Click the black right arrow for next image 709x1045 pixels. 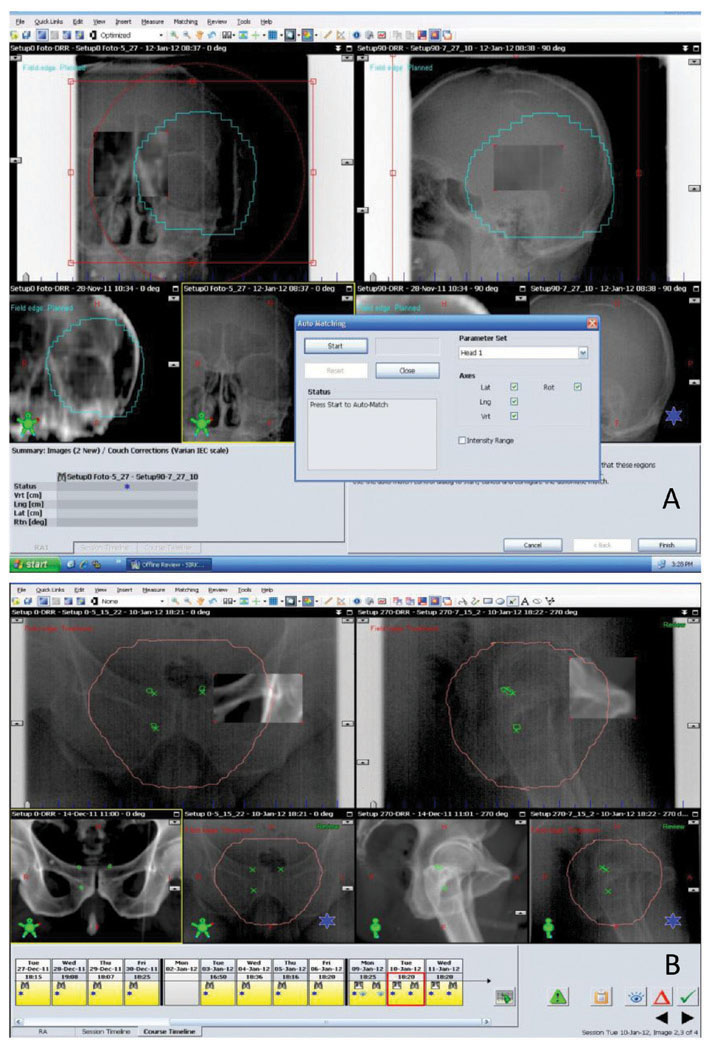688,1018
